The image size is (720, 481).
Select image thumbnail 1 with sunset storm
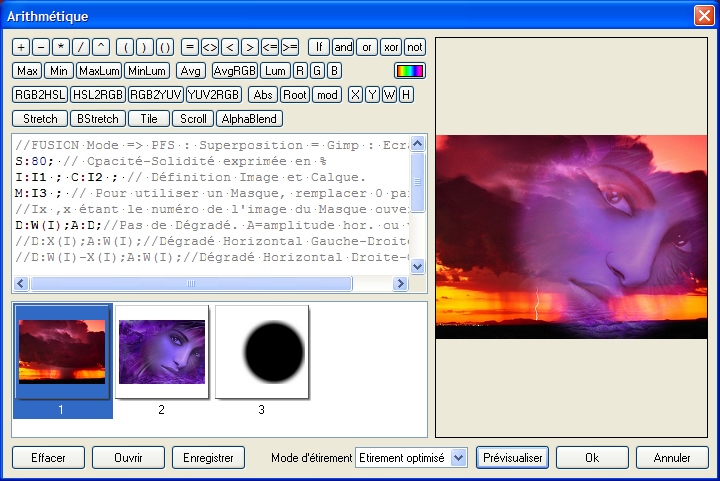[62, 361]
